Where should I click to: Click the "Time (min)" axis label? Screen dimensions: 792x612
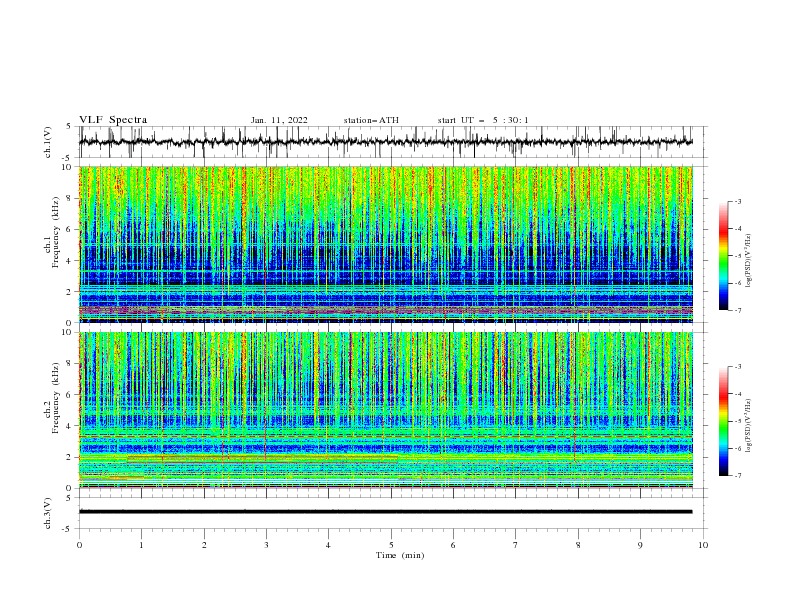(x=400, y=555)
